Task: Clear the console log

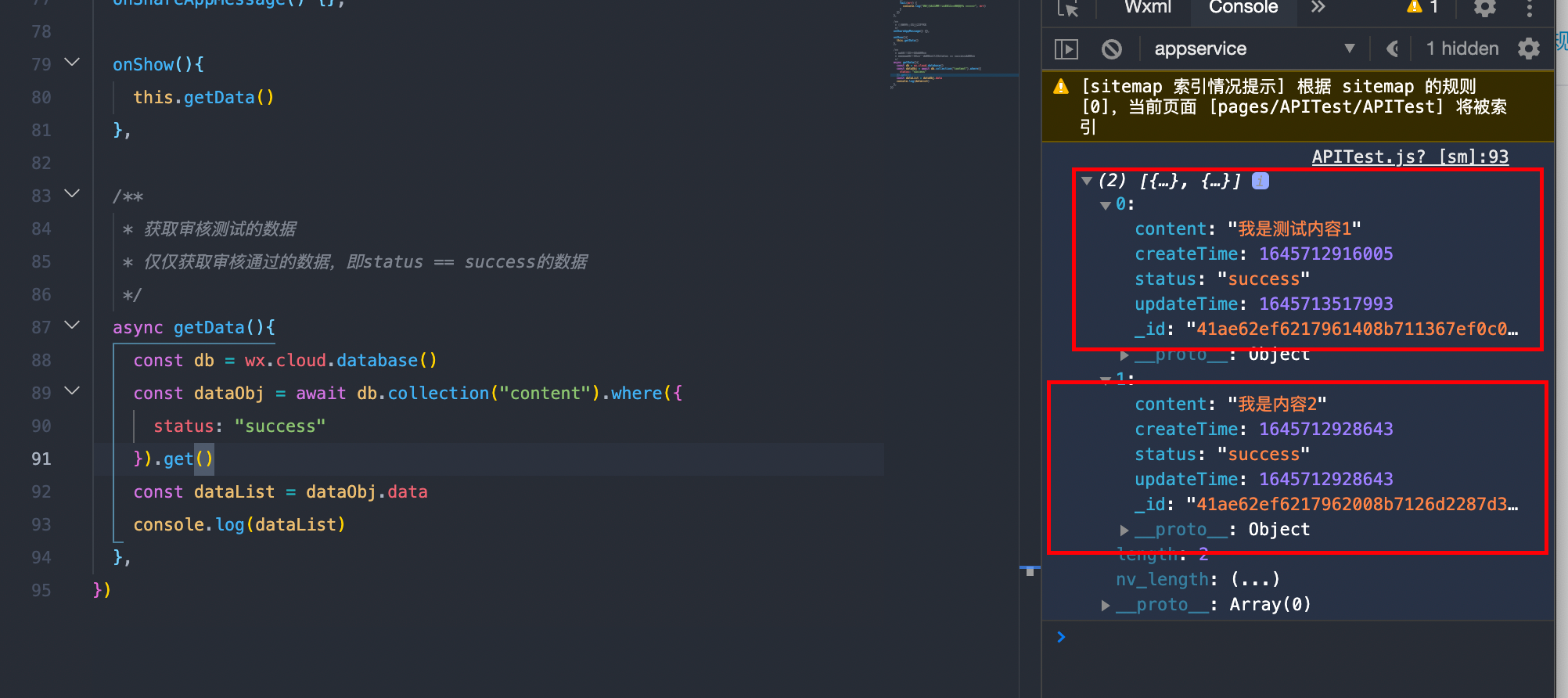Action: (1111, 49)
